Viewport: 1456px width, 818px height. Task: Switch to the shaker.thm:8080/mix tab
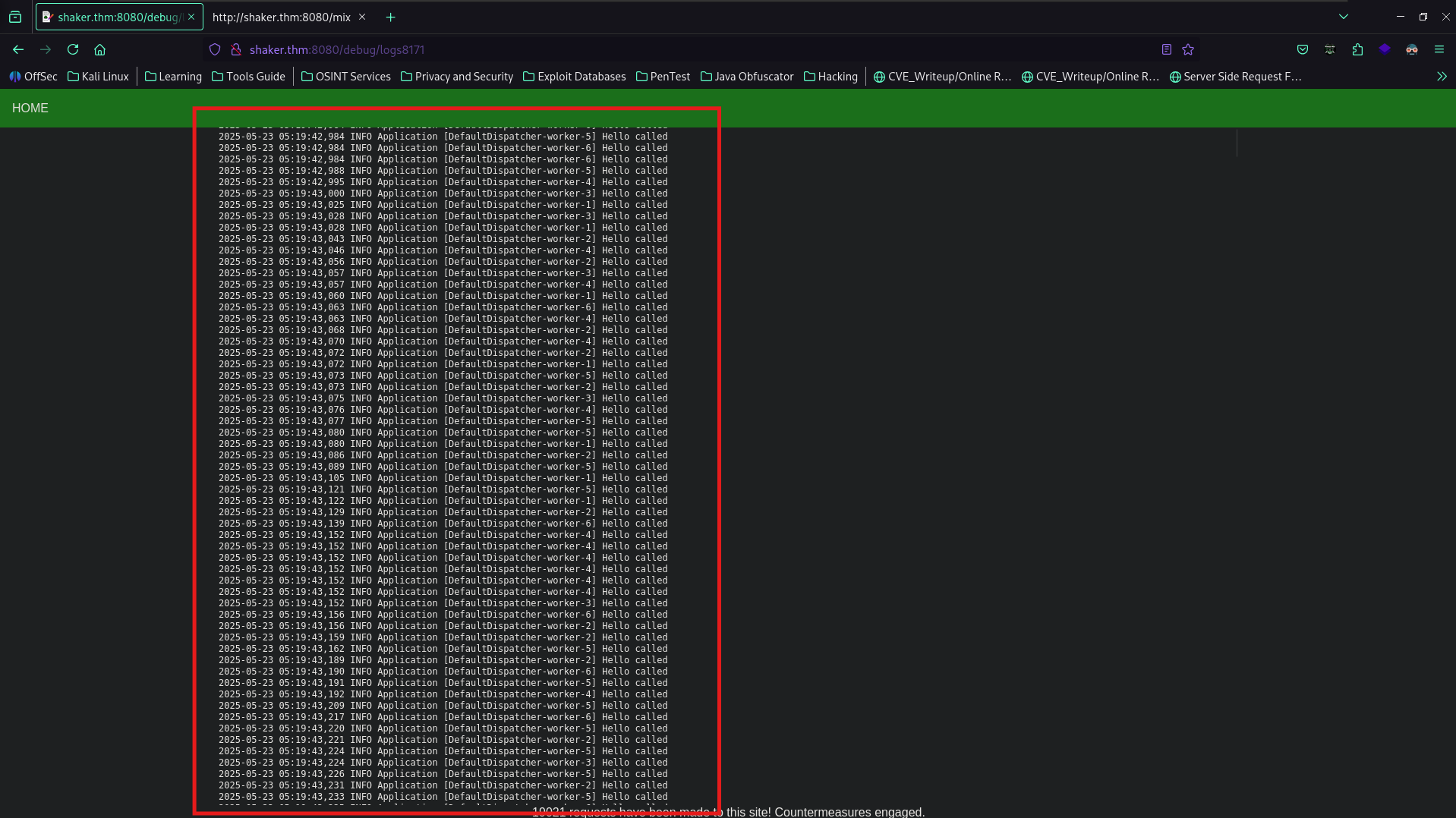[282, 17]
